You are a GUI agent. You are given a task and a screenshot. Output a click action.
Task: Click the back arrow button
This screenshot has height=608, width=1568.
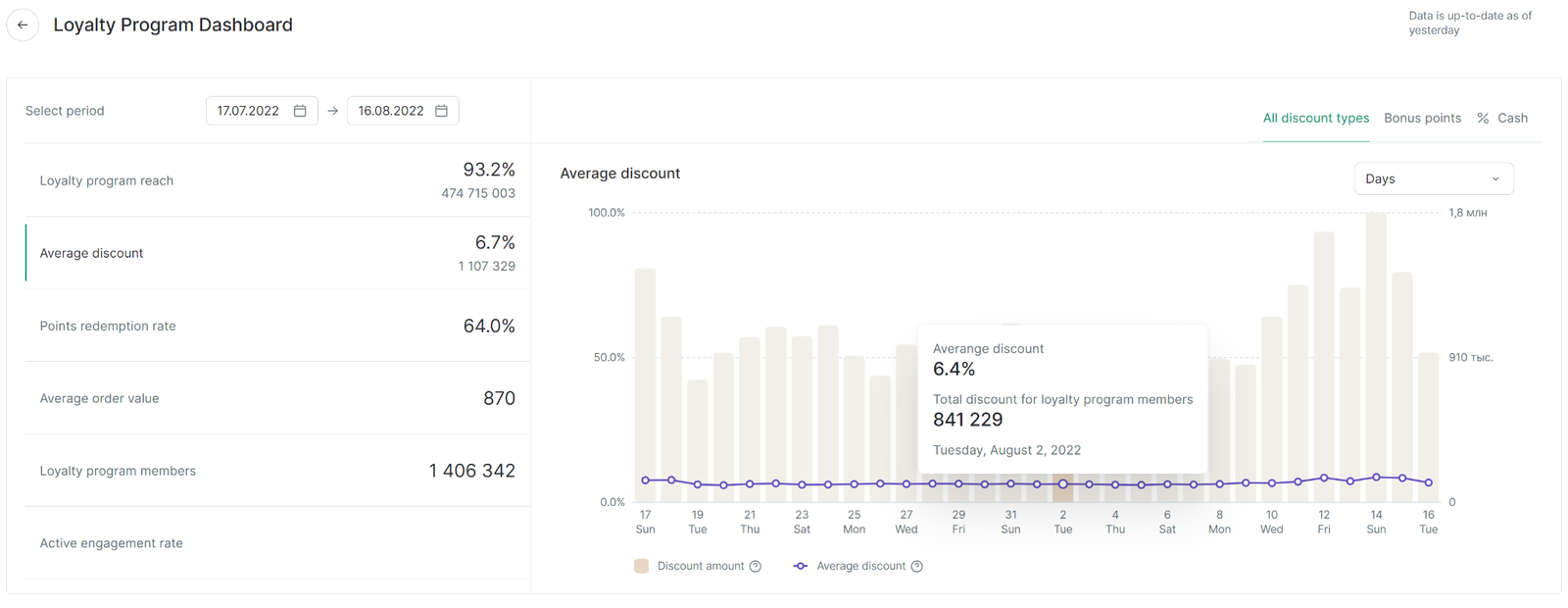click(23, 25)
